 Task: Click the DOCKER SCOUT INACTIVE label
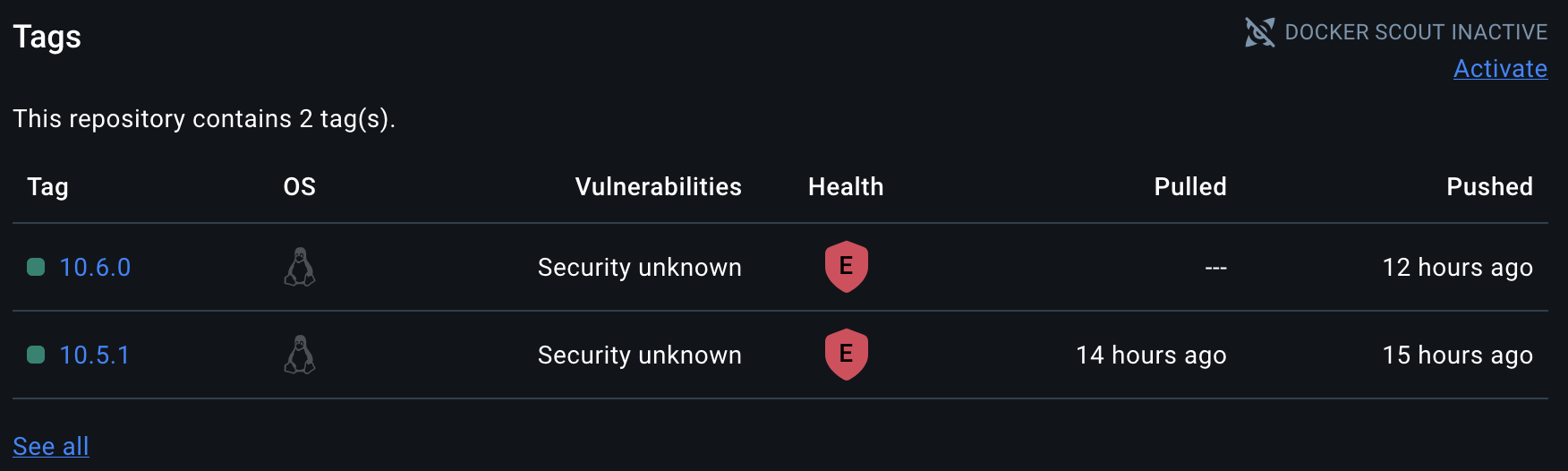(x=1416, y=32)
